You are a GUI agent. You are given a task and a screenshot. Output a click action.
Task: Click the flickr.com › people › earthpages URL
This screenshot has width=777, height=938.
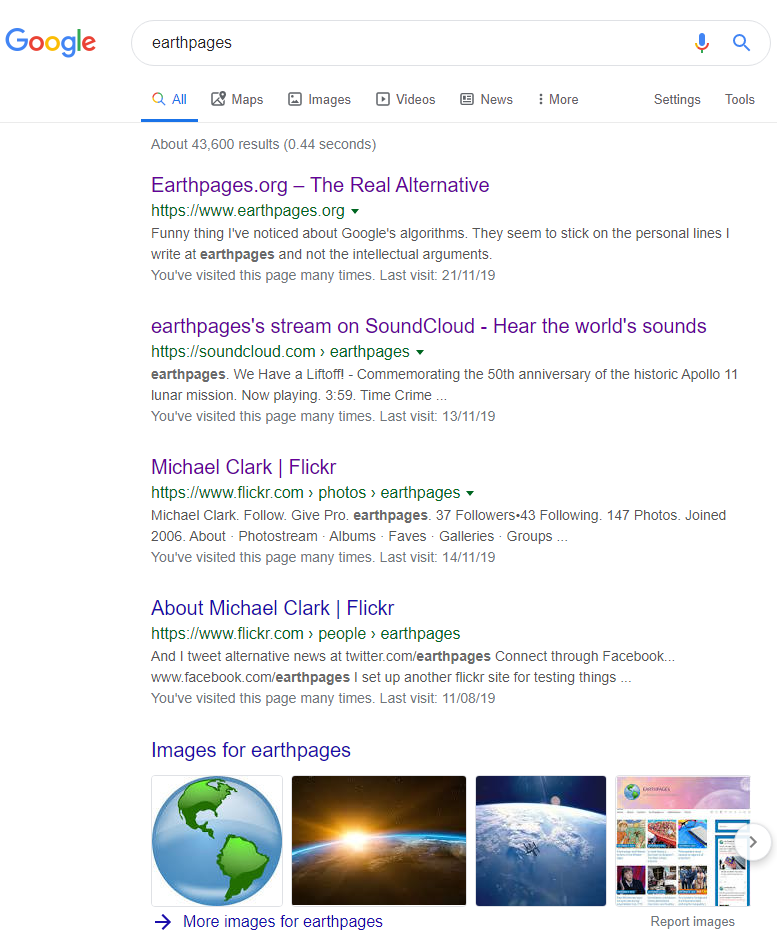point(305,634)
